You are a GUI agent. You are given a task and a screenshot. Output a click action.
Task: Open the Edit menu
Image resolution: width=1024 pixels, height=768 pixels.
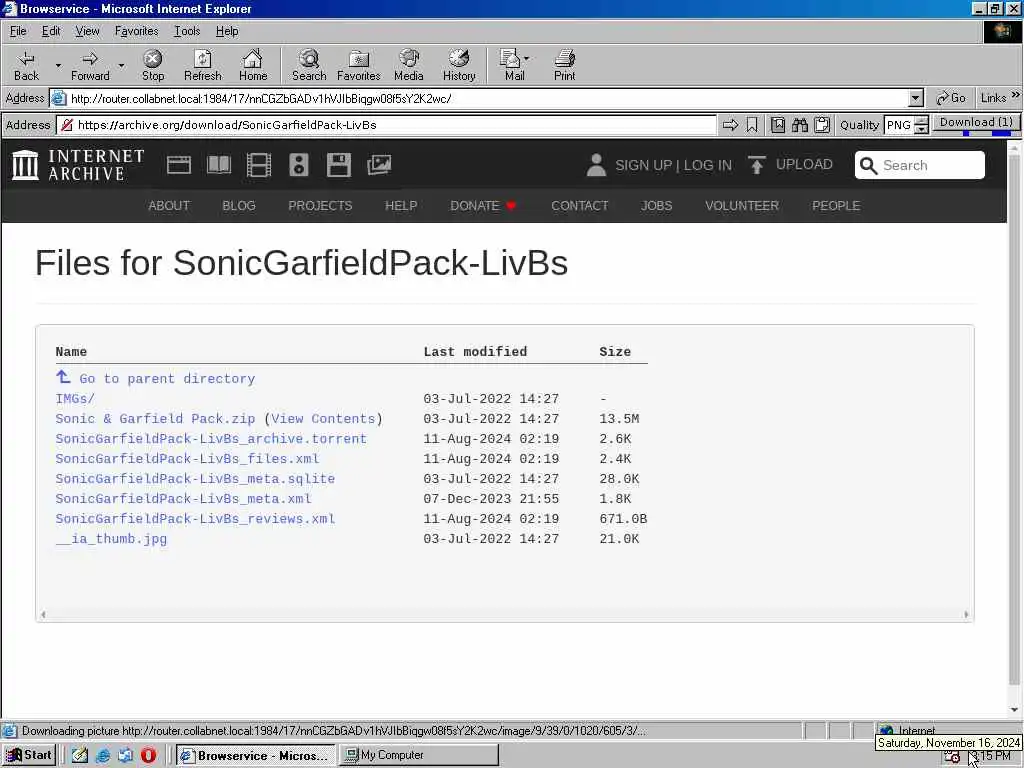click(51, 31)
